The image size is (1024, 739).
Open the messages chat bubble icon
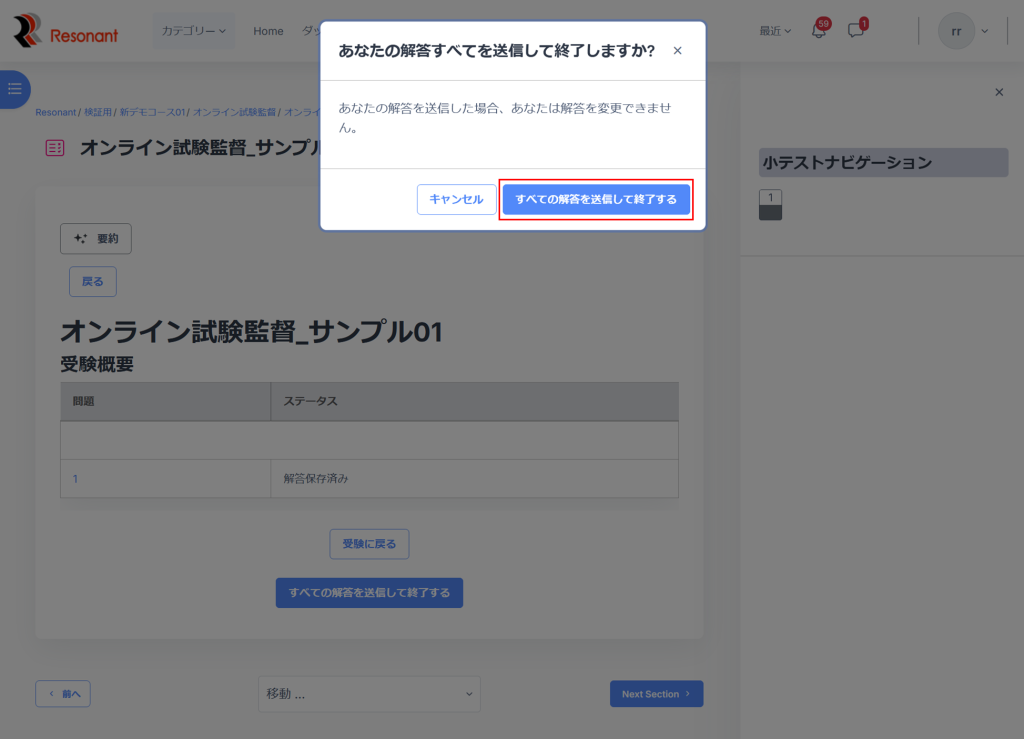[856, 31]
